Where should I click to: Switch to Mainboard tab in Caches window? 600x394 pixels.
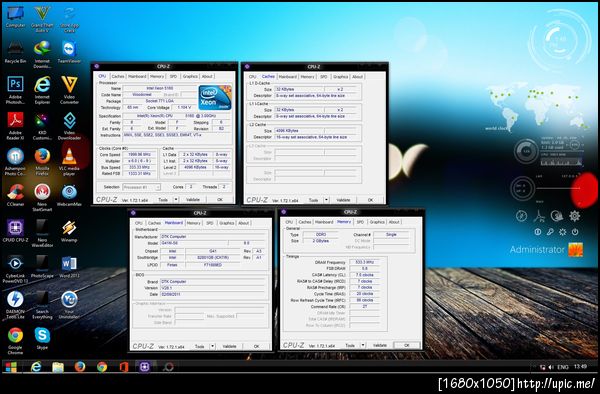click(287, 77)
